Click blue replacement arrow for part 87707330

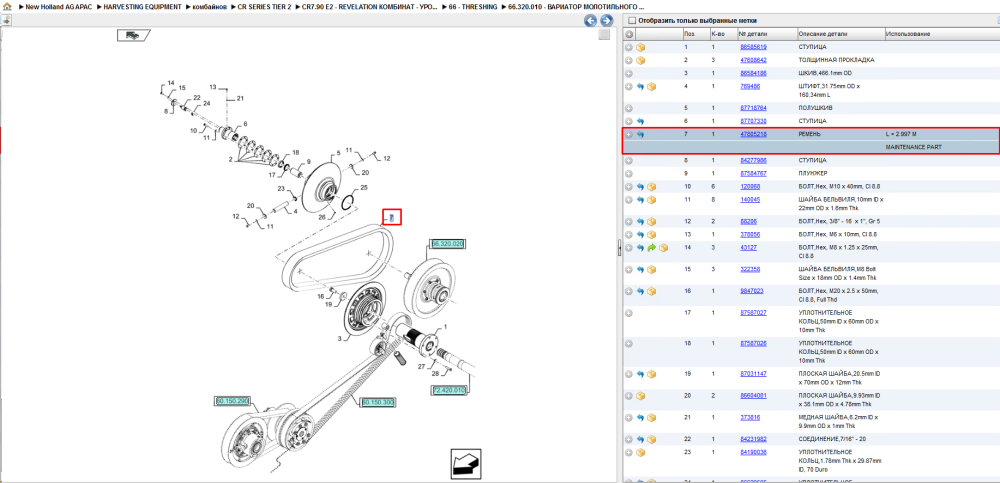click(x=641, y=121)
